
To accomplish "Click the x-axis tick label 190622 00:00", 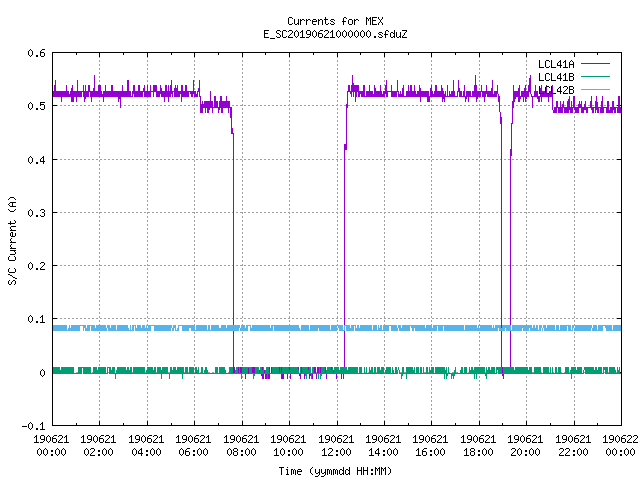I will 620,446.
